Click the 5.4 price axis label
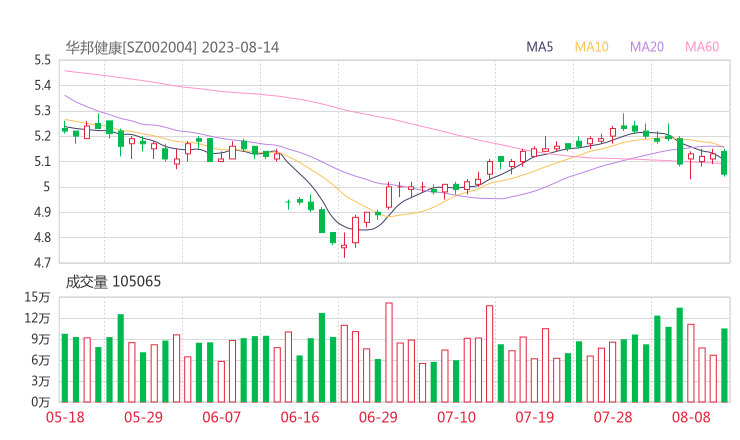The height and width of the screenshot is (440, 740). (42, 85)
